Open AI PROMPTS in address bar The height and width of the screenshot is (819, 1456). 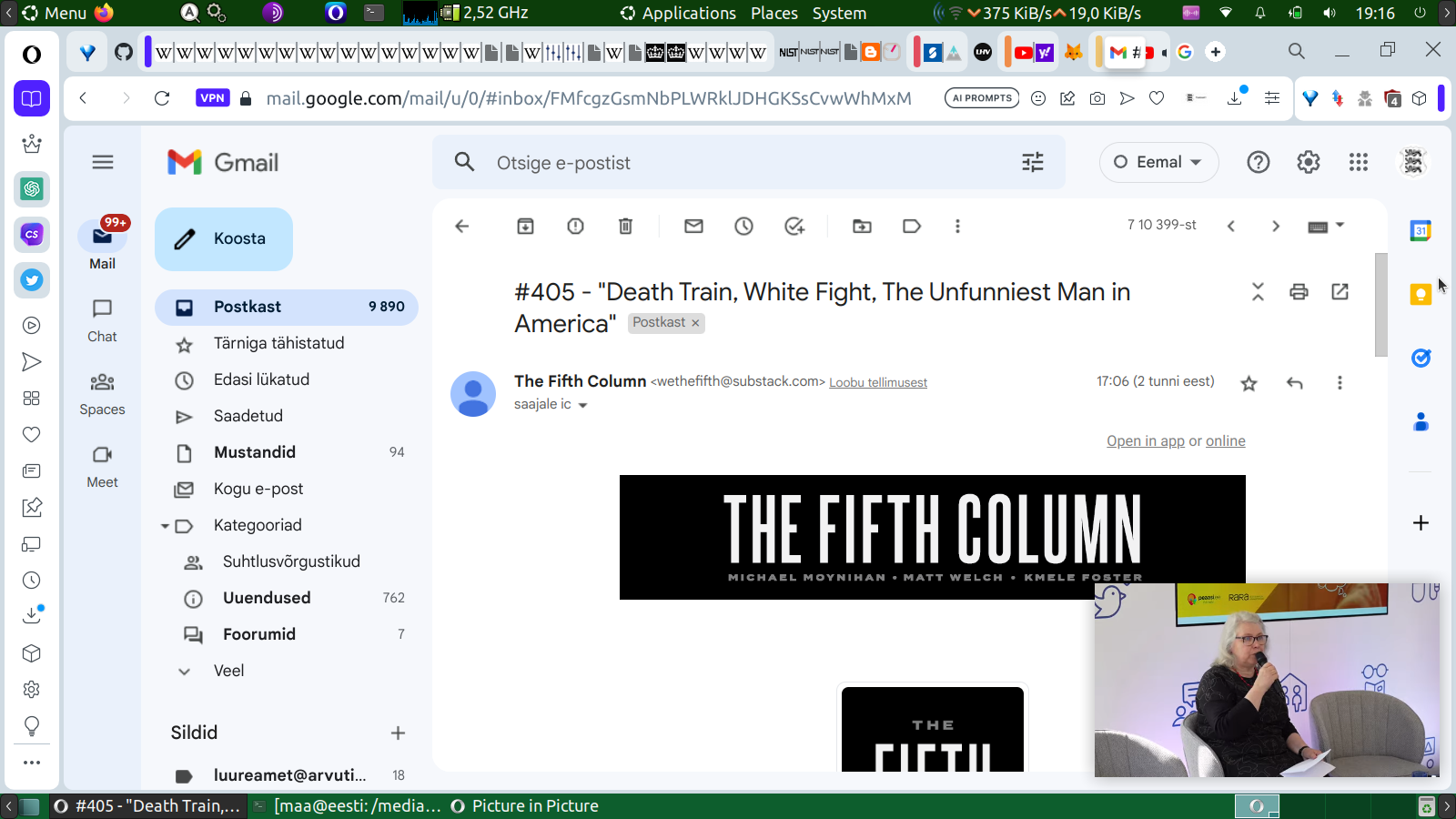pos(982,98)
